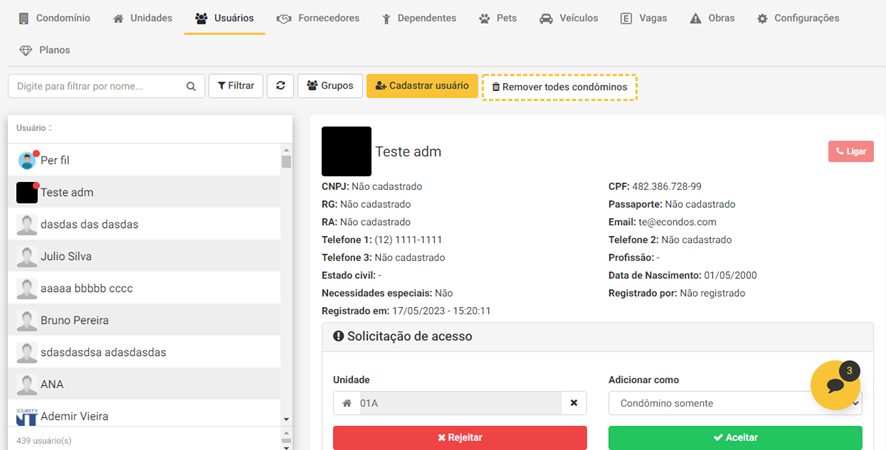Open the Filtrar options
Image resolution: width=886 pixels, height=450 pixels.
coord(236,86)
